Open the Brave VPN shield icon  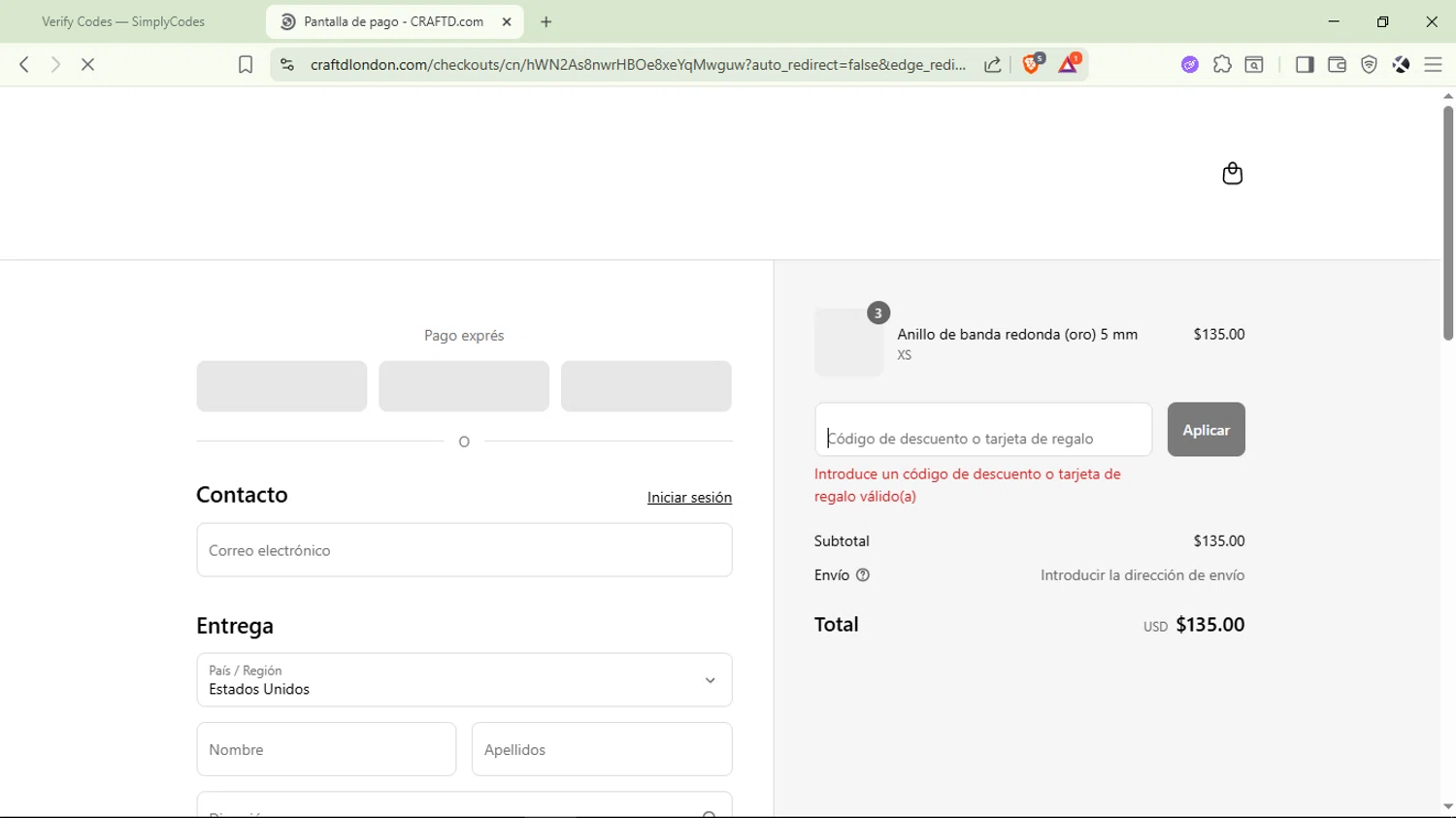[1369, 64]
